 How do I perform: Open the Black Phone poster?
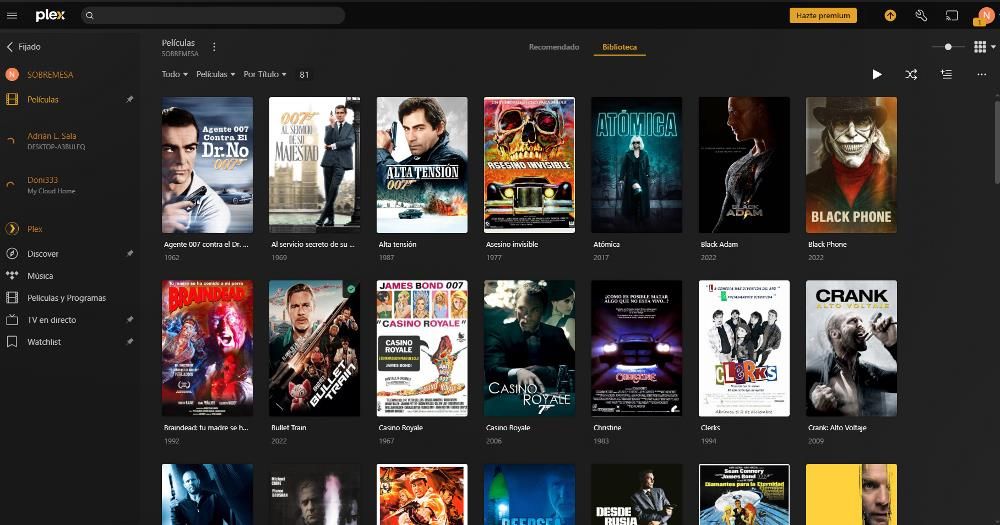coord(851,165)
